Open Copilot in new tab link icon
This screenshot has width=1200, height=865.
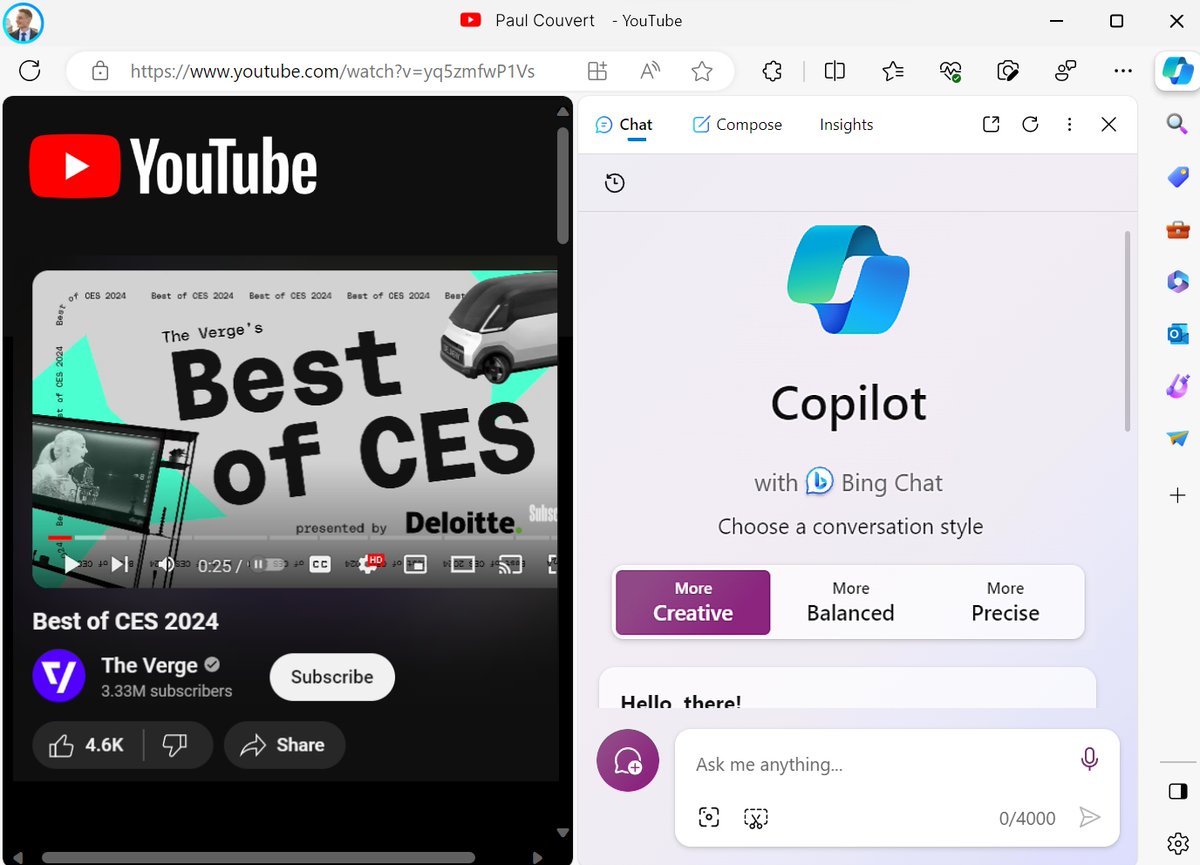[x=991, y=124]
